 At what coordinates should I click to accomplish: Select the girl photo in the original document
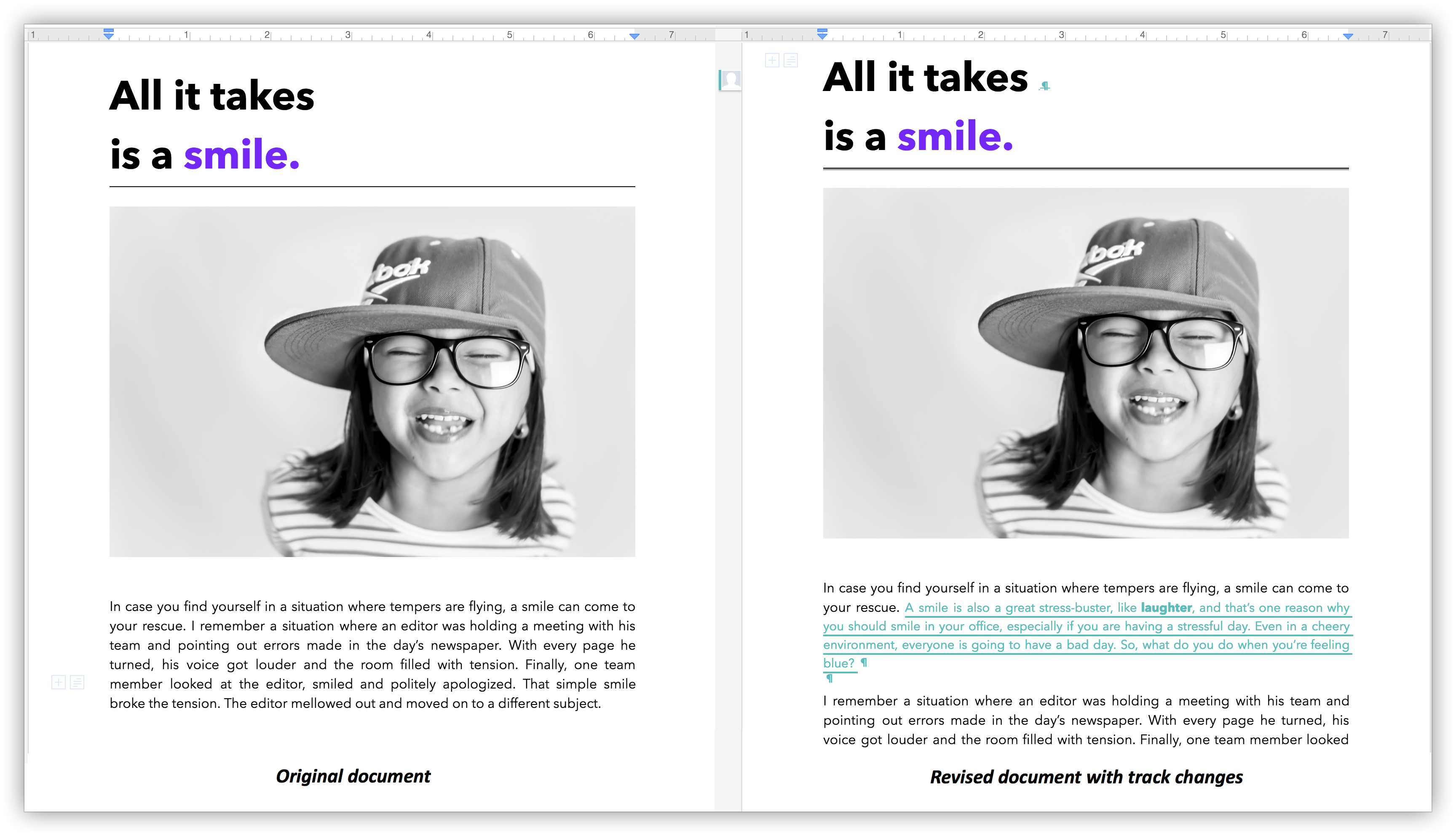[x=372, y=381]
